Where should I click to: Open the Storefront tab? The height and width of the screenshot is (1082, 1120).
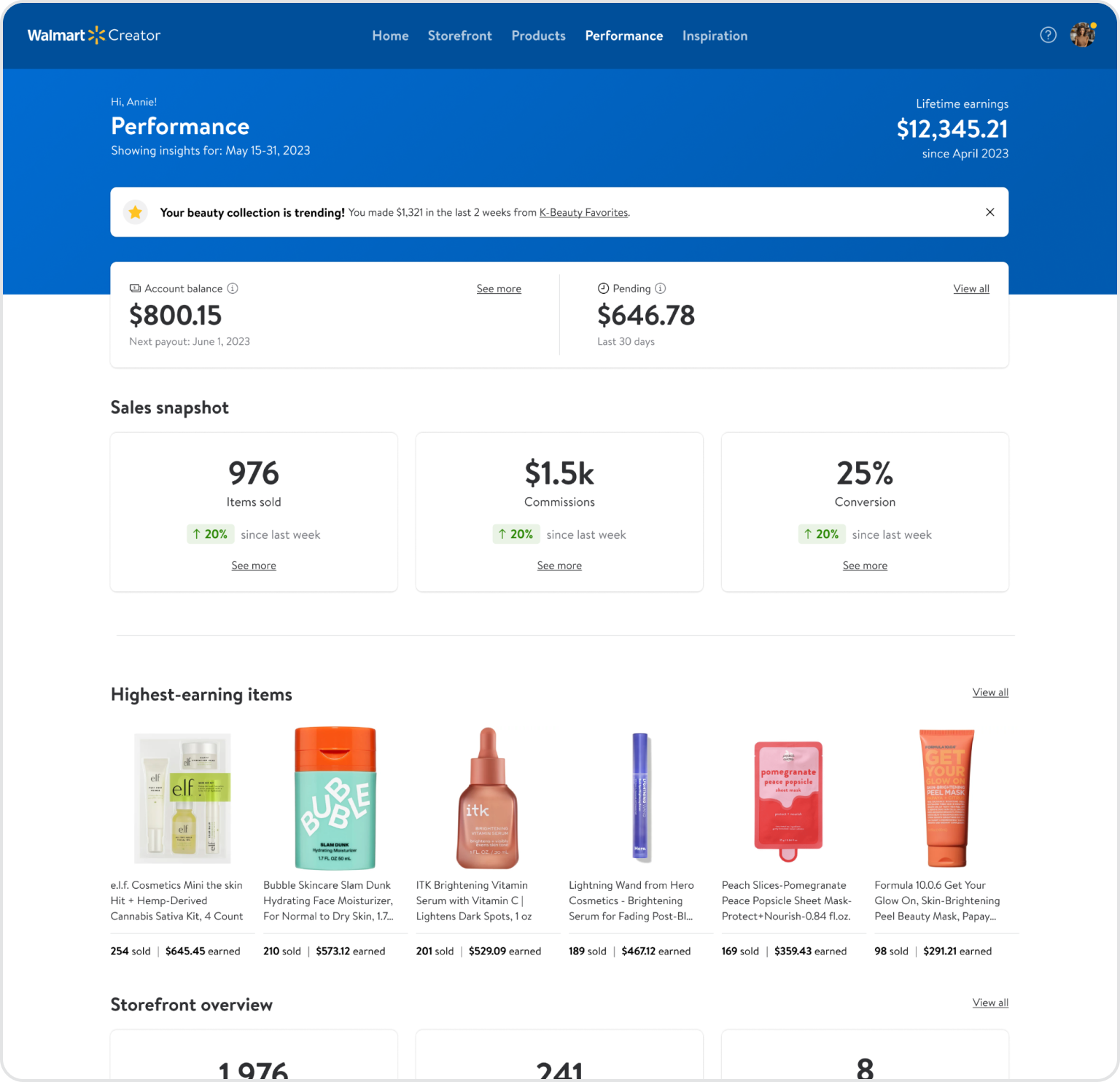pyautogui.click(x=460, y=36)
